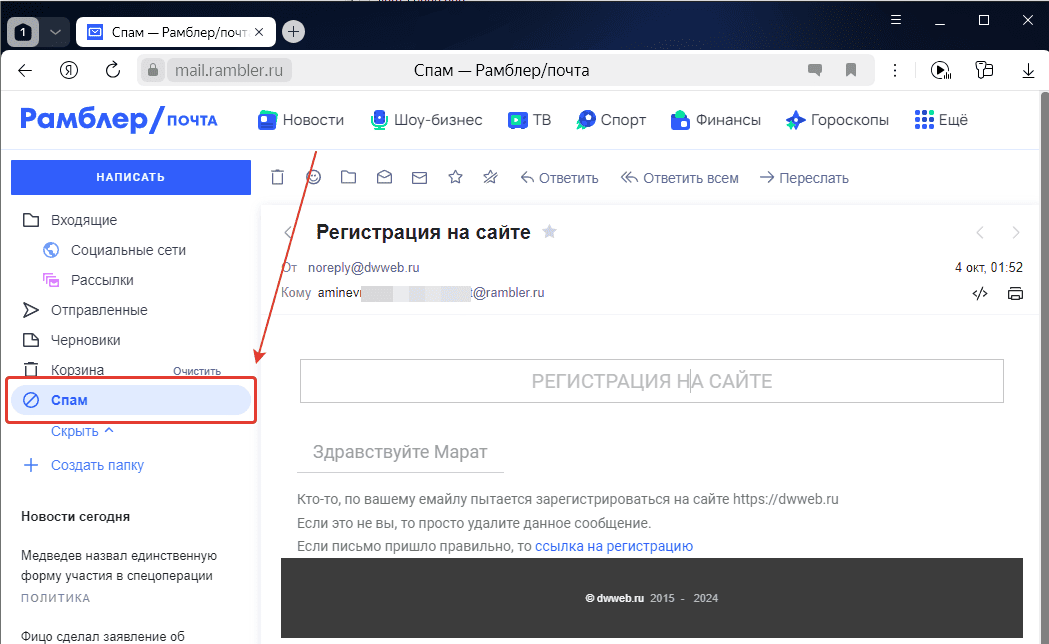1049x644 pixels.
Task: Open the Yandex home button in the browser
Action: [69, 70]
